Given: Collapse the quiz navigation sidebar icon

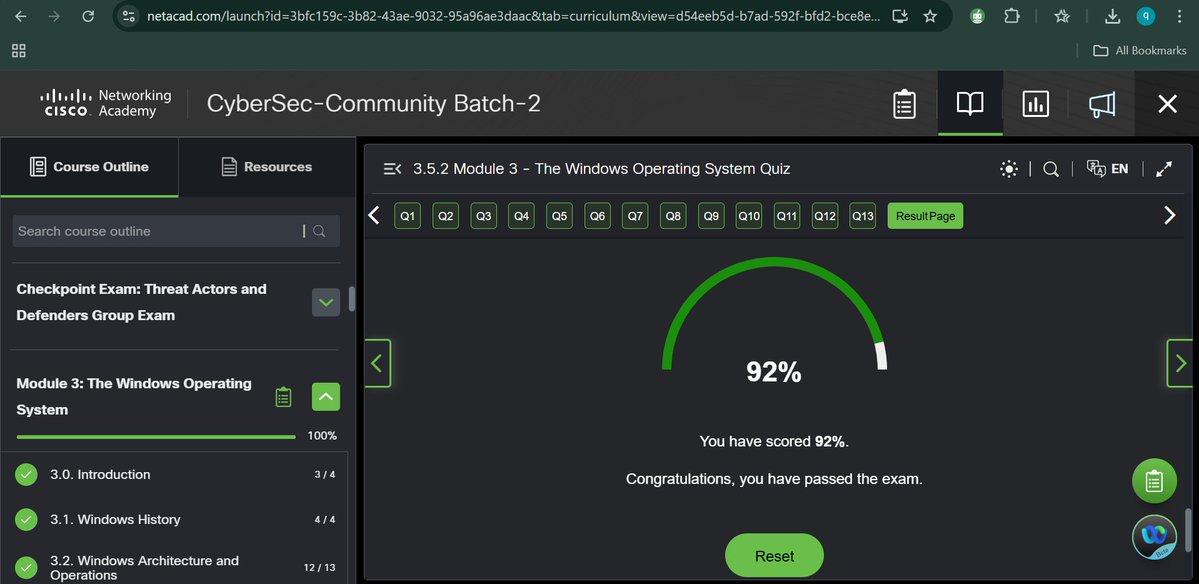Looking at the screenshot, I should coord(392,168).
